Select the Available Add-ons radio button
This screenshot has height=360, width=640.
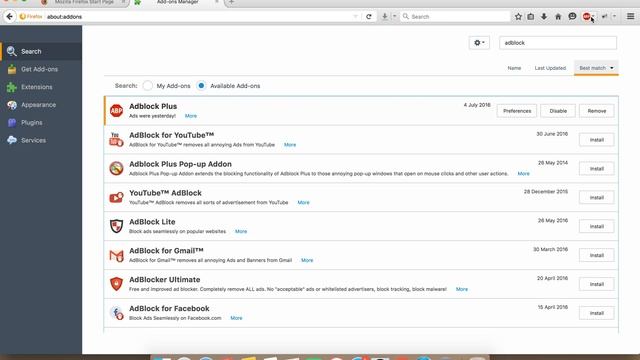[x=201, y=86]
